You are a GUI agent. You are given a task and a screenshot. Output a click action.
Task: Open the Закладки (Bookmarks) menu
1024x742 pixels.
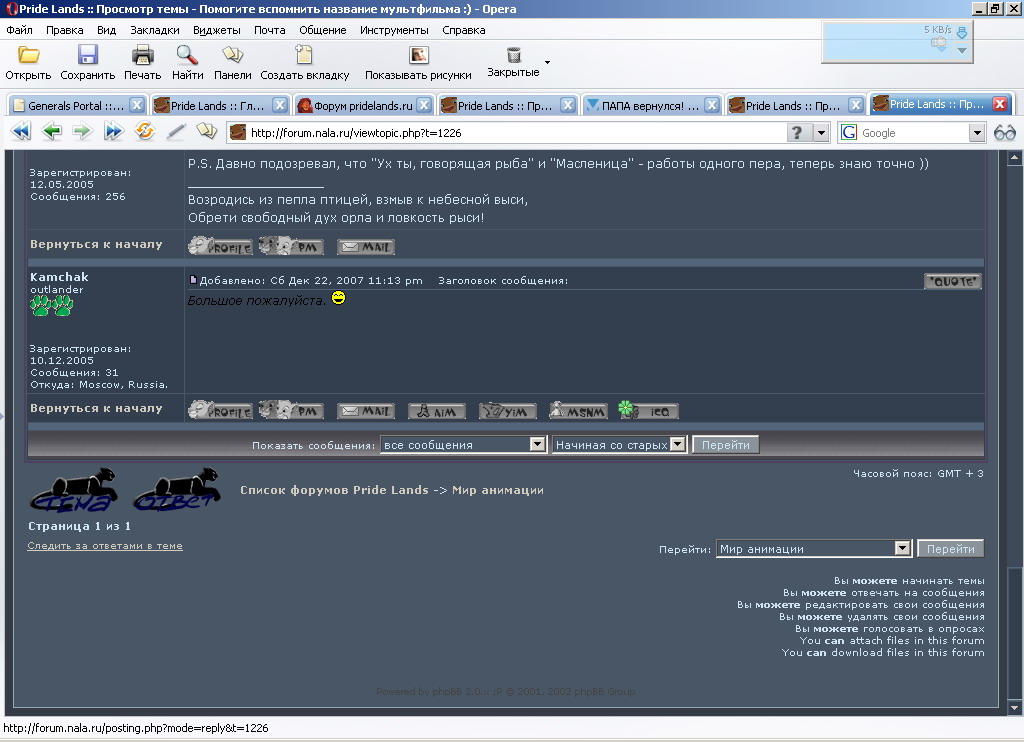(x=155, y=30)
